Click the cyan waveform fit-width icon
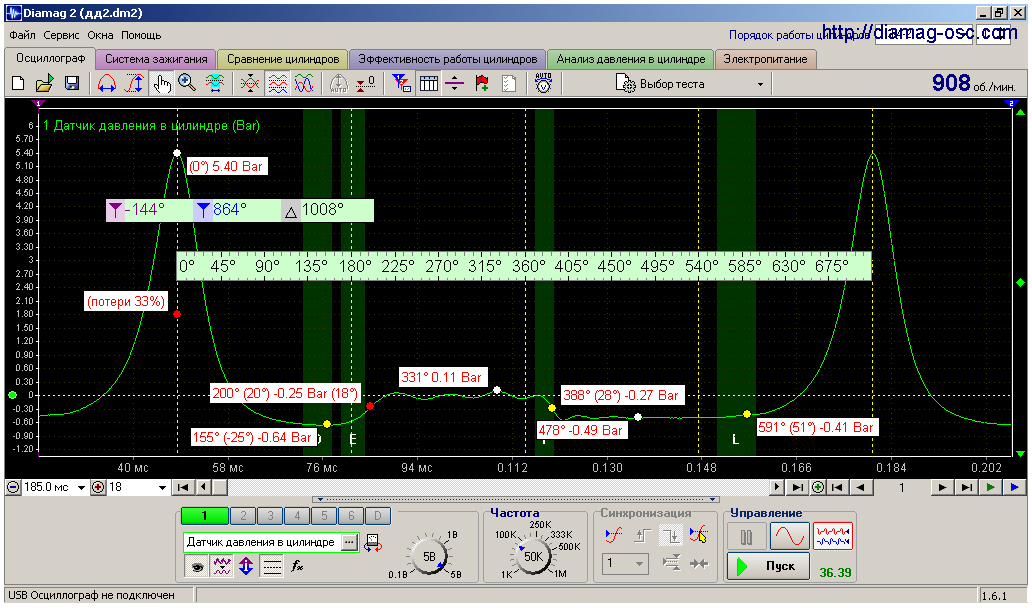 point(215,83)
